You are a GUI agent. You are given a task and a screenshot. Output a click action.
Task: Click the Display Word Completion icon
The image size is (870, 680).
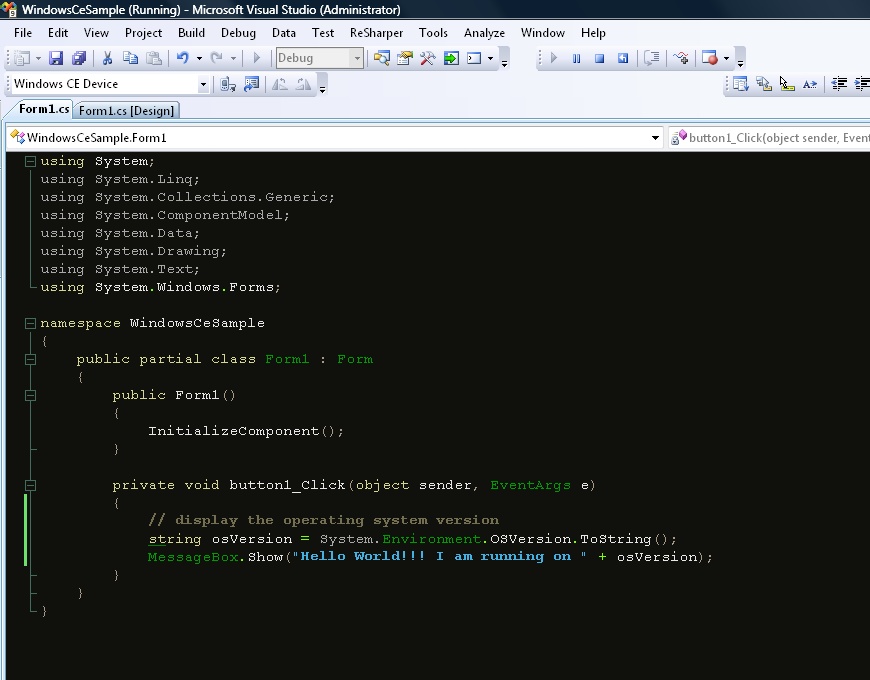[x=810, y=84]
